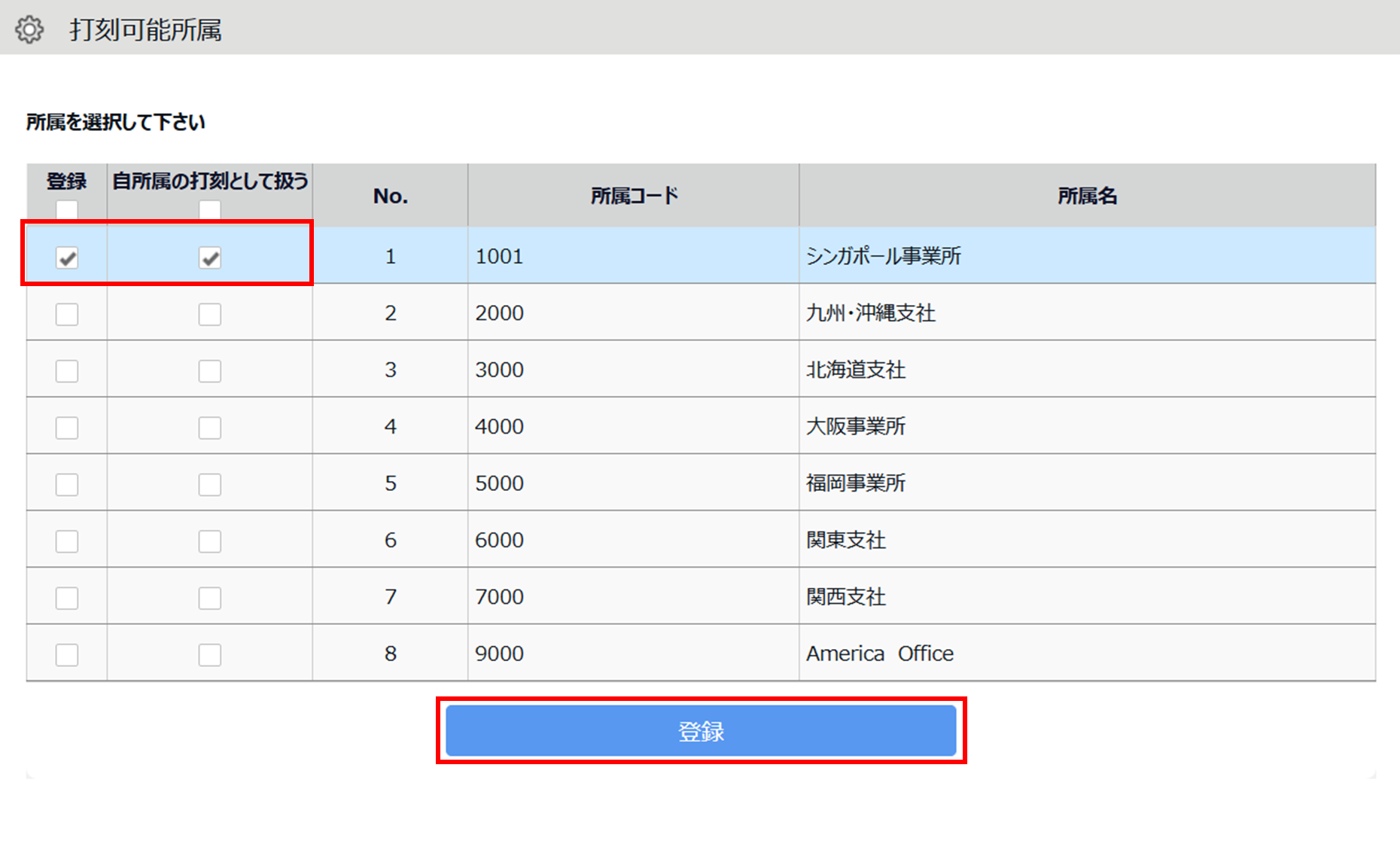Check 自所属の打刻として扱う for America Office
The height and width of the screenshot is (847, 1400).
(210, 655)
